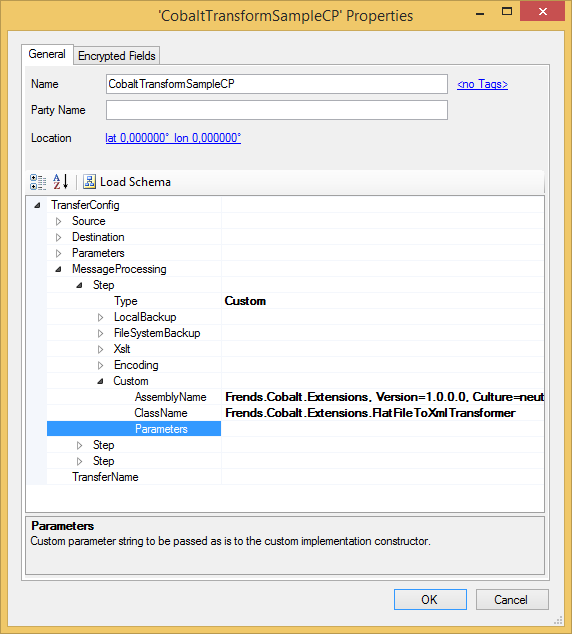Select the ClassName property
Screen dimensions: 572x634
[x=161, y=413]
